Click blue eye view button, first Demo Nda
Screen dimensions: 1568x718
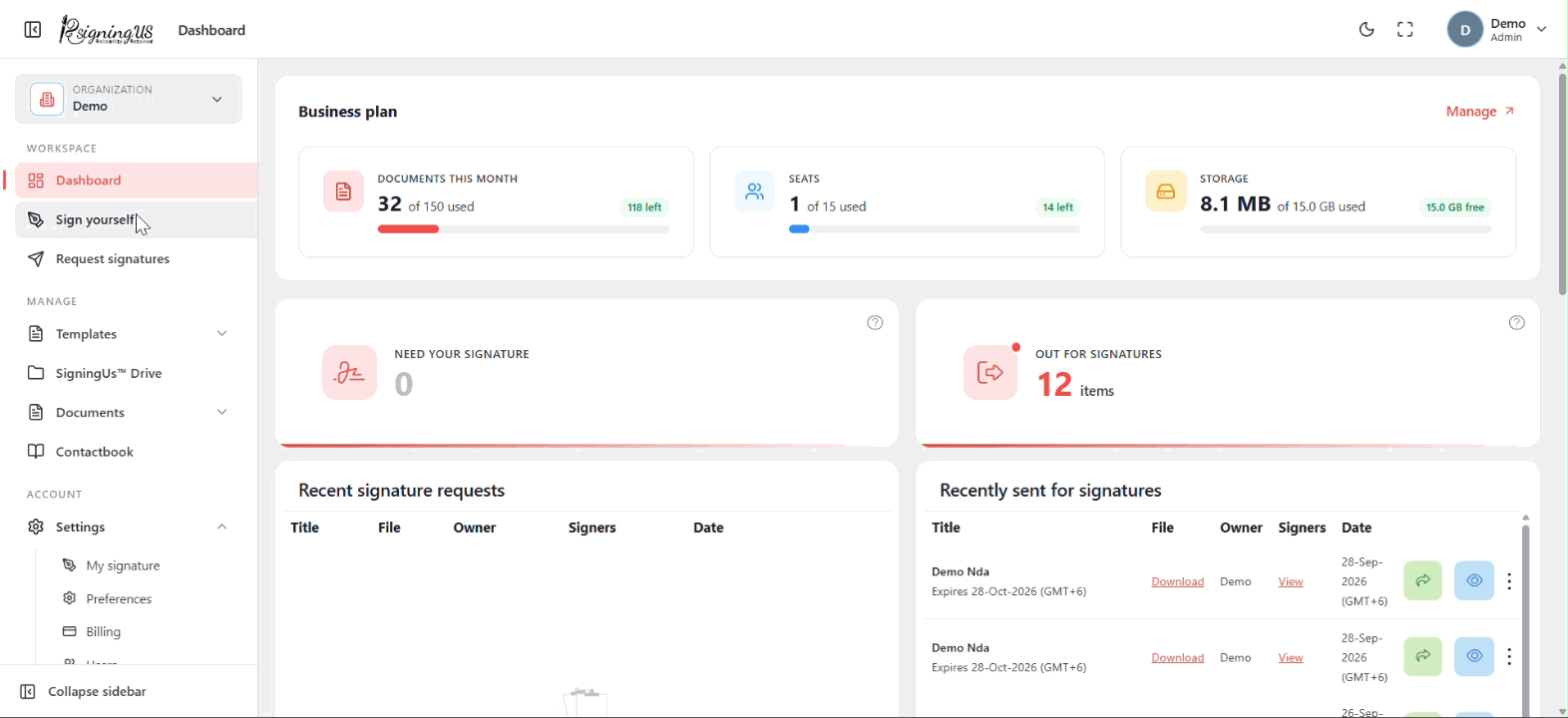pyautogui.click(x=1474, y=580)
